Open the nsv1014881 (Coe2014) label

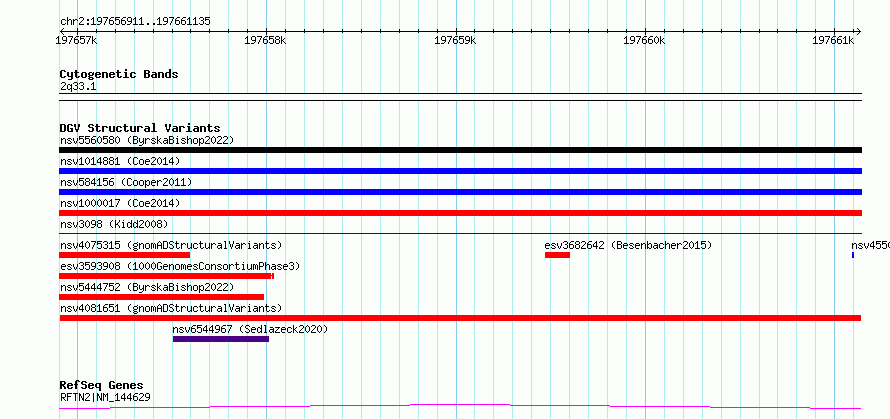120,161
